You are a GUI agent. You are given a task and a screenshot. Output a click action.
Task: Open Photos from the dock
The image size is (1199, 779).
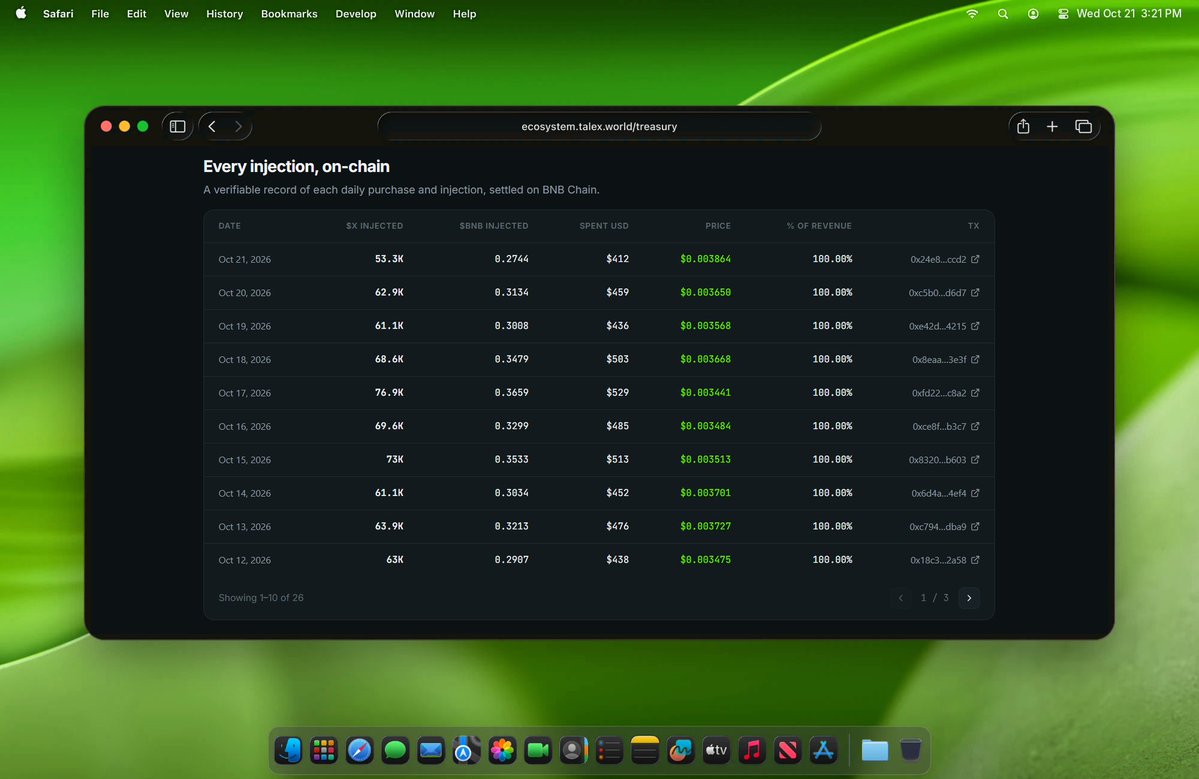point(502,750)
